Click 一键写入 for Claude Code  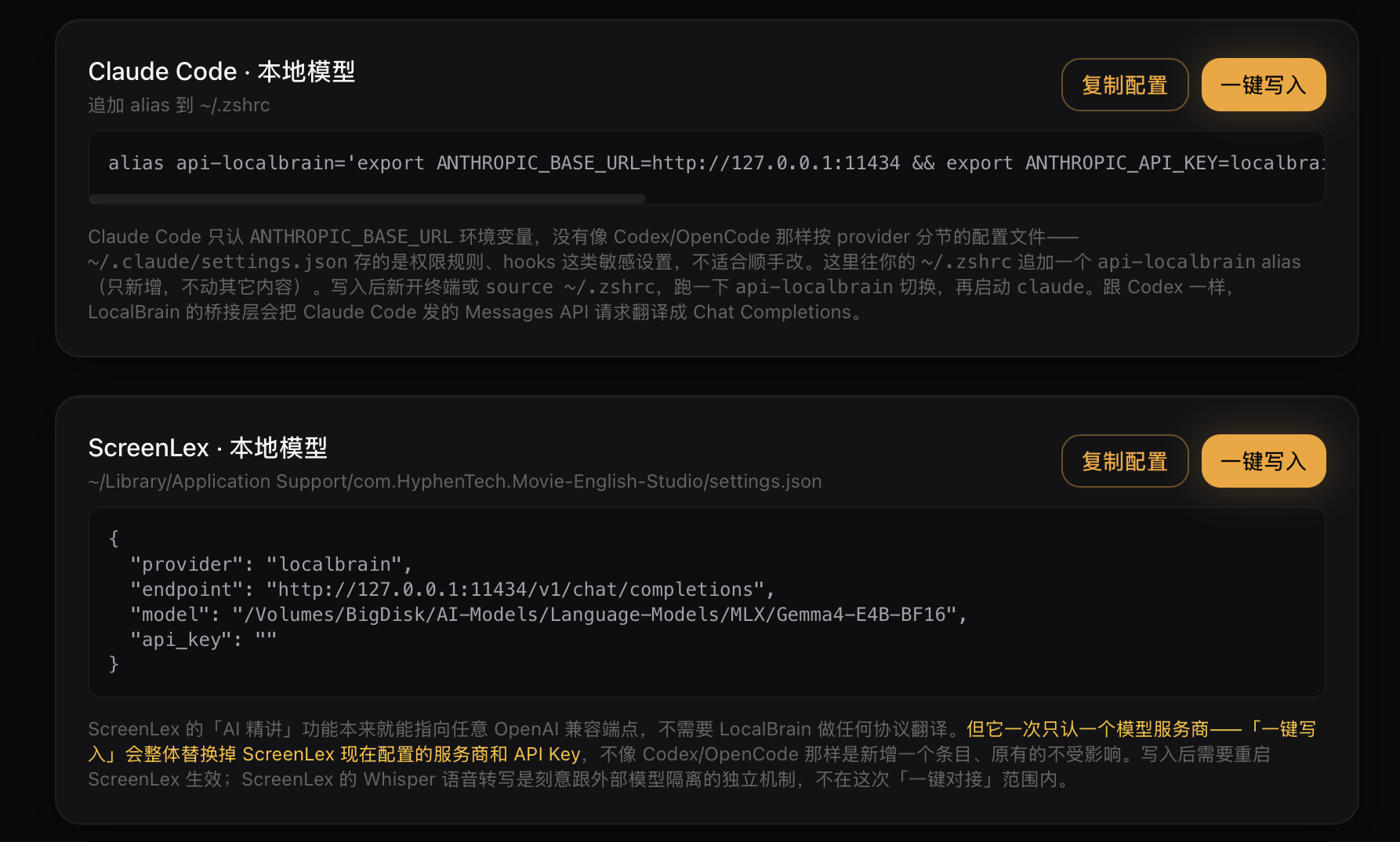tap(1264, 85)
